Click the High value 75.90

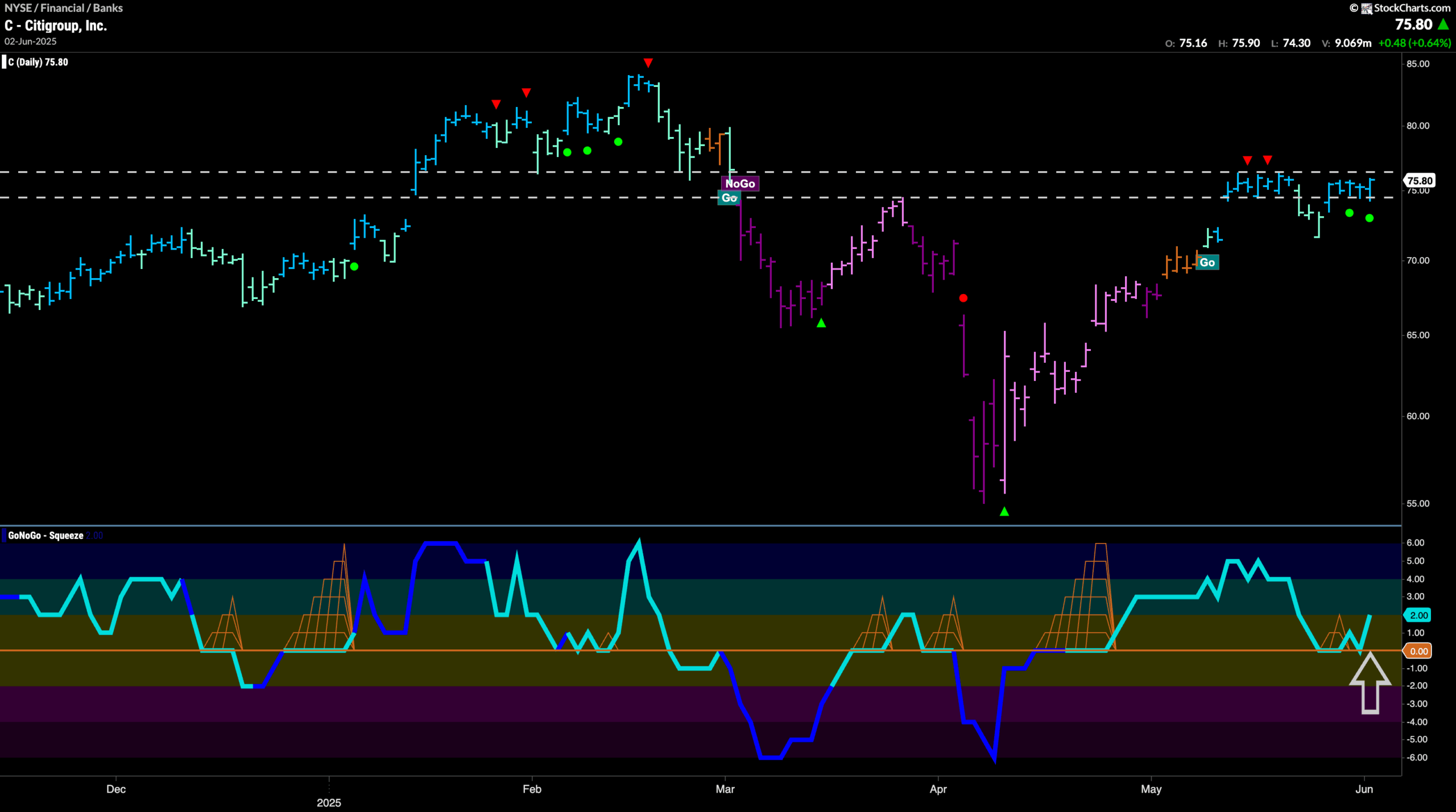1246,43
